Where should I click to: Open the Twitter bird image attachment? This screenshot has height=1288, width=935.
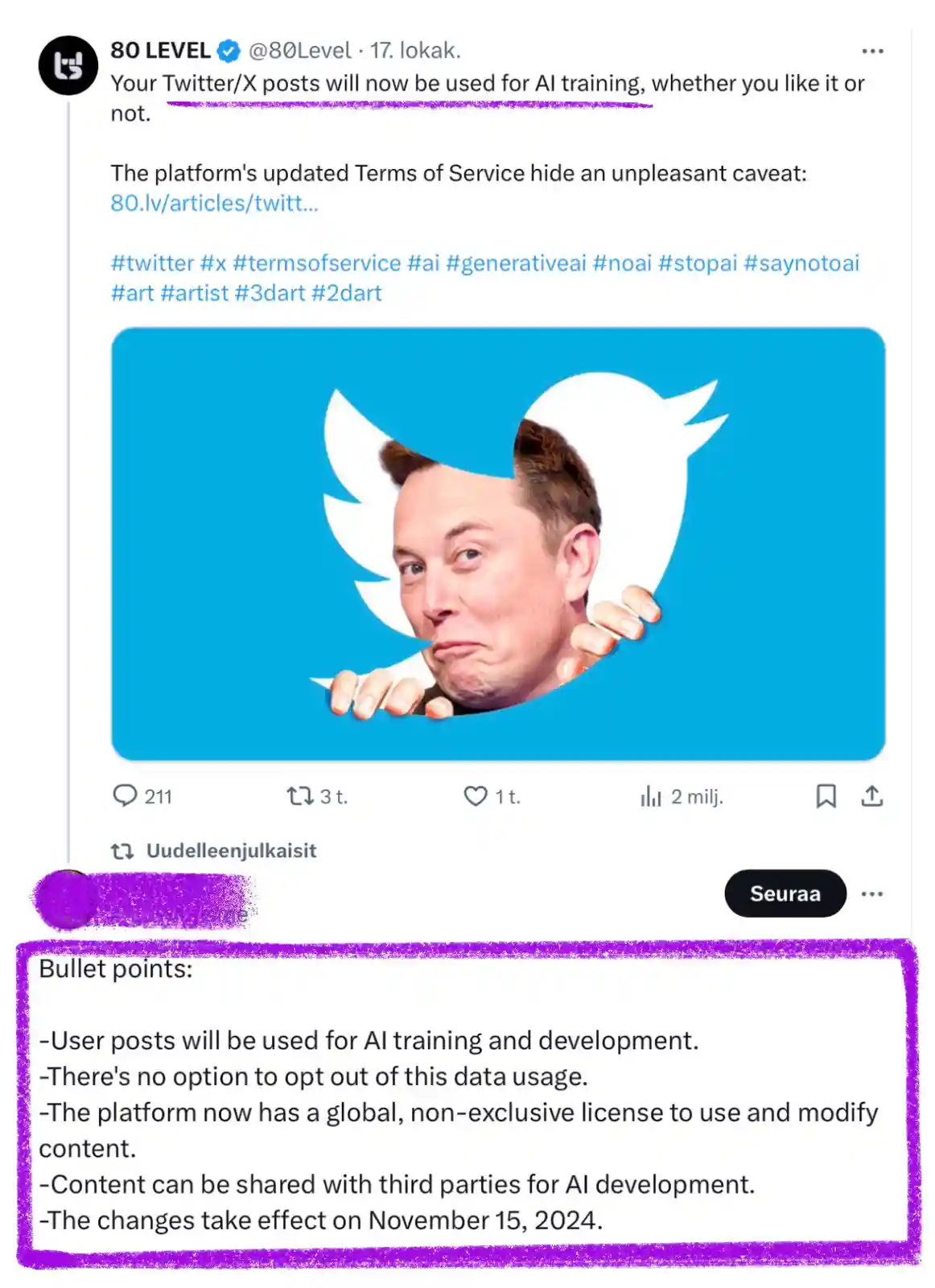click(498, 544)
